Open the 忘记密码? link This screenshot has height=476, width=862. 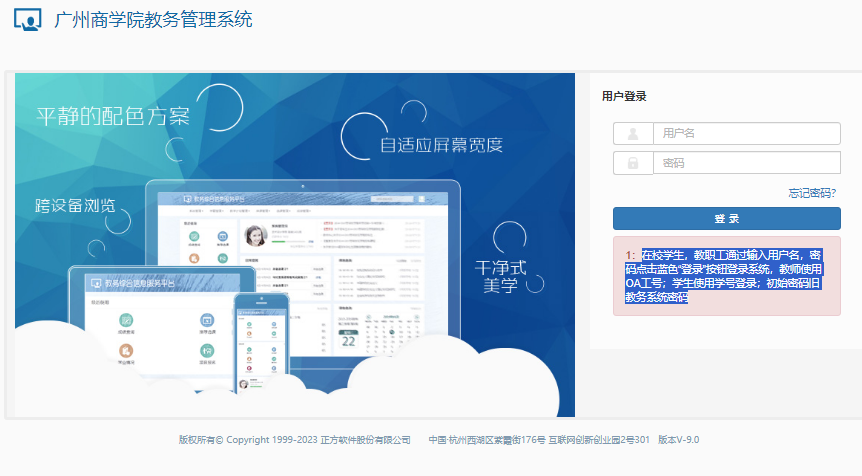point(812,193)
